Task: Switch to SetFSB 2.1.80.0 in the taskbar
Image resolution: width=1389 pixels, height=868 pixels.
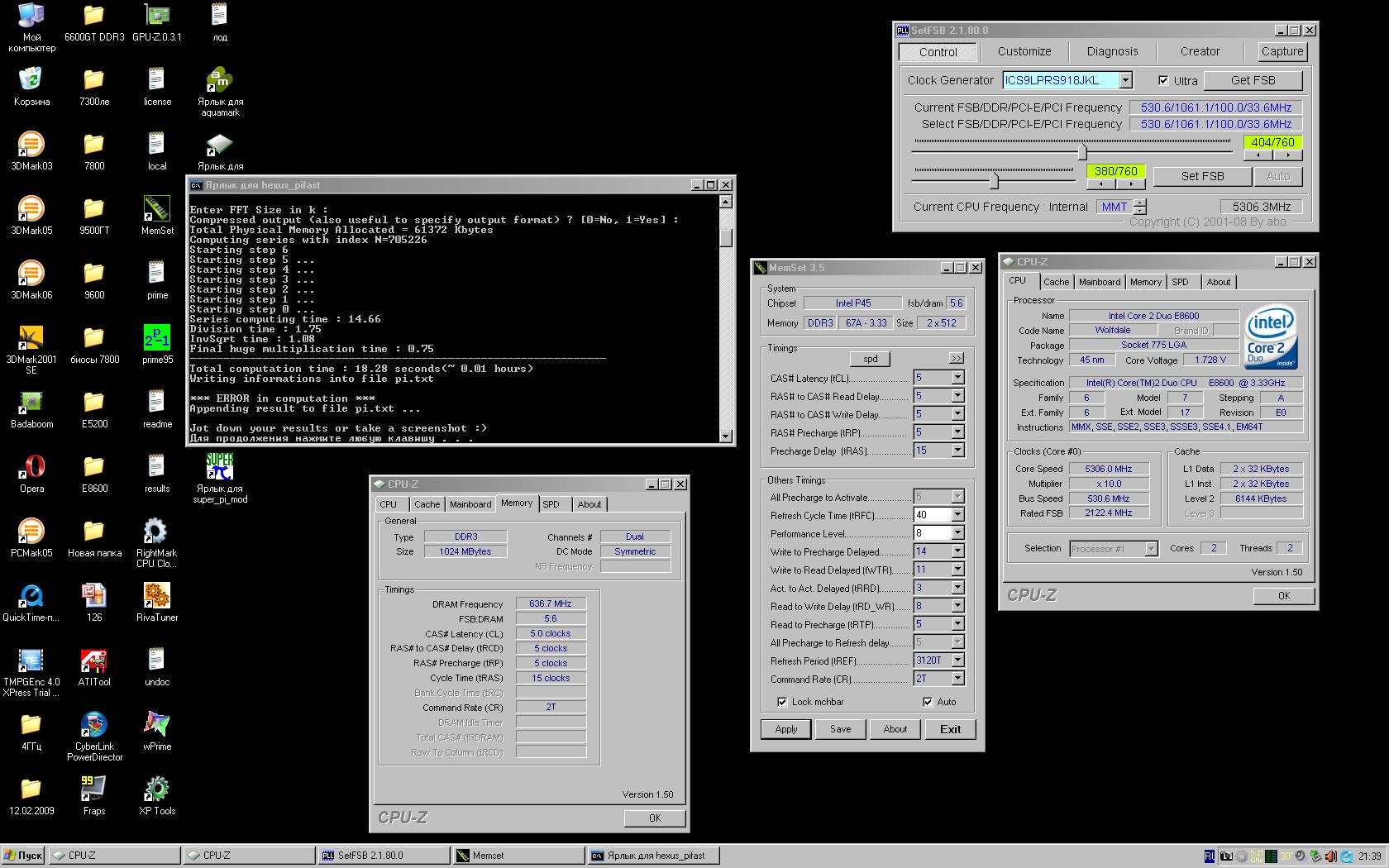Action: [x=384, y=856]
